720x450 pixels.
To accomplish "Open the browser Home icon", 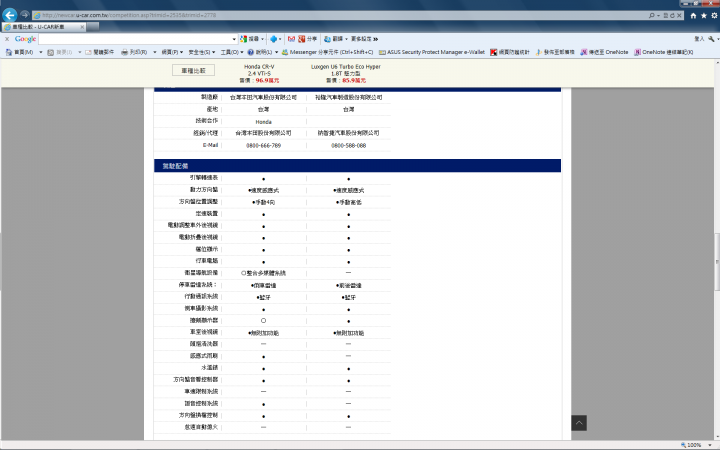I will [x=693, y=16].
